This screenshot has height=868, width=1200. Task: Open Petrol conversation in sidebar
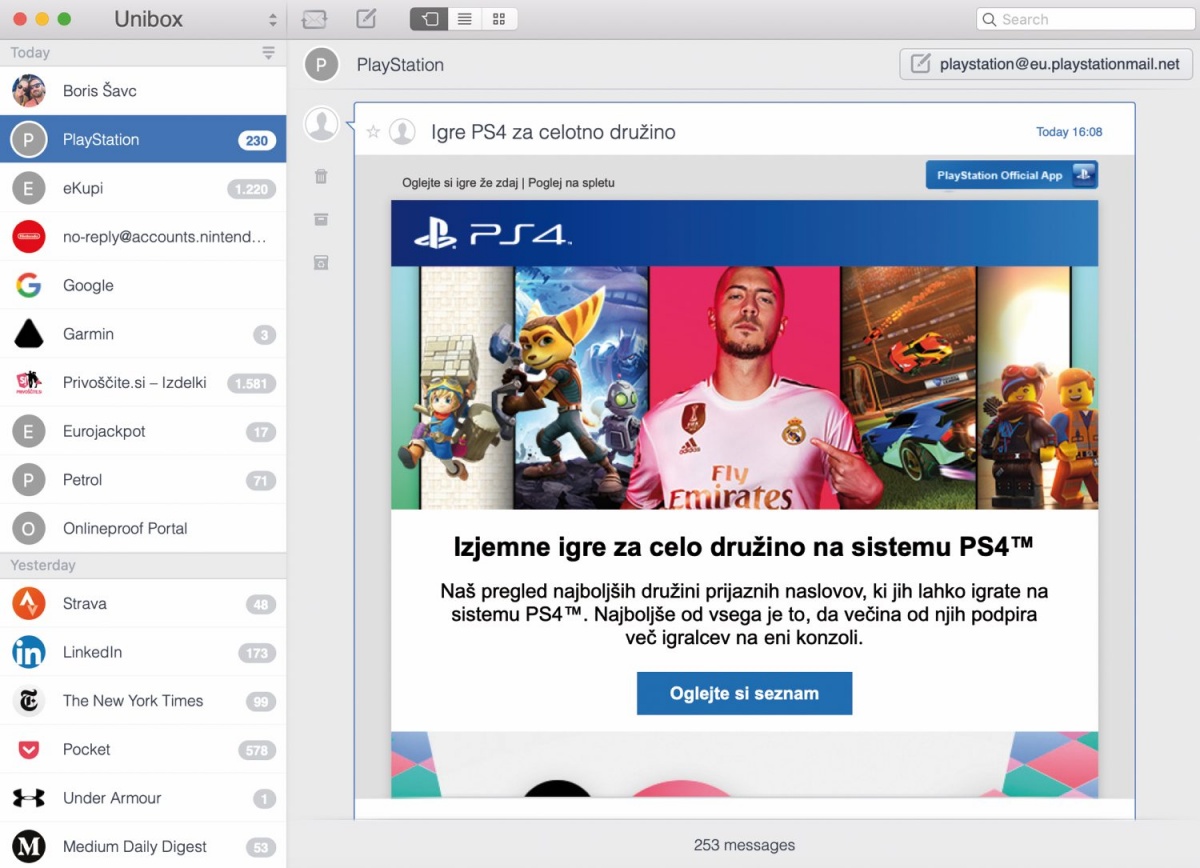point(143,480)
